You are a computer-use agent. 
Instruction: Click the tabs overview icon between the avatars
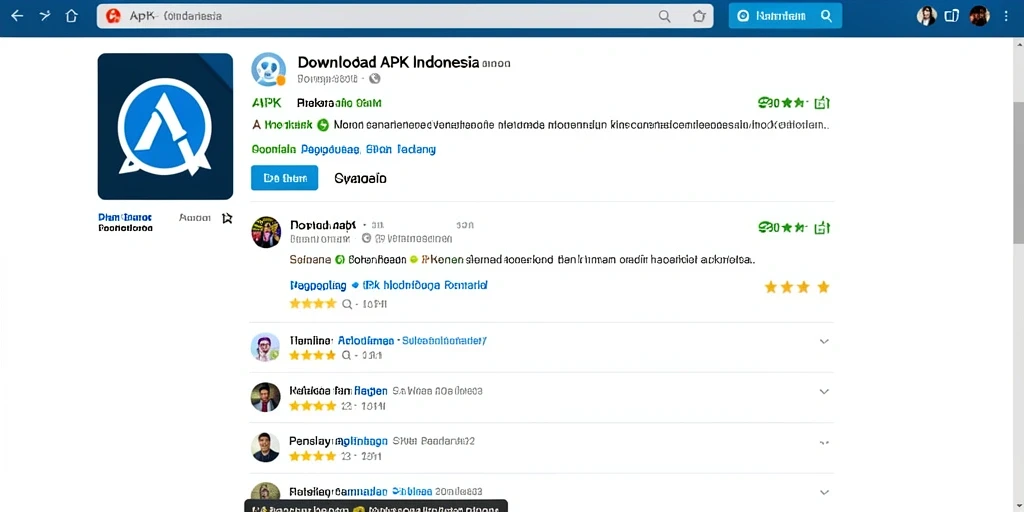click(x=952, y=16)
